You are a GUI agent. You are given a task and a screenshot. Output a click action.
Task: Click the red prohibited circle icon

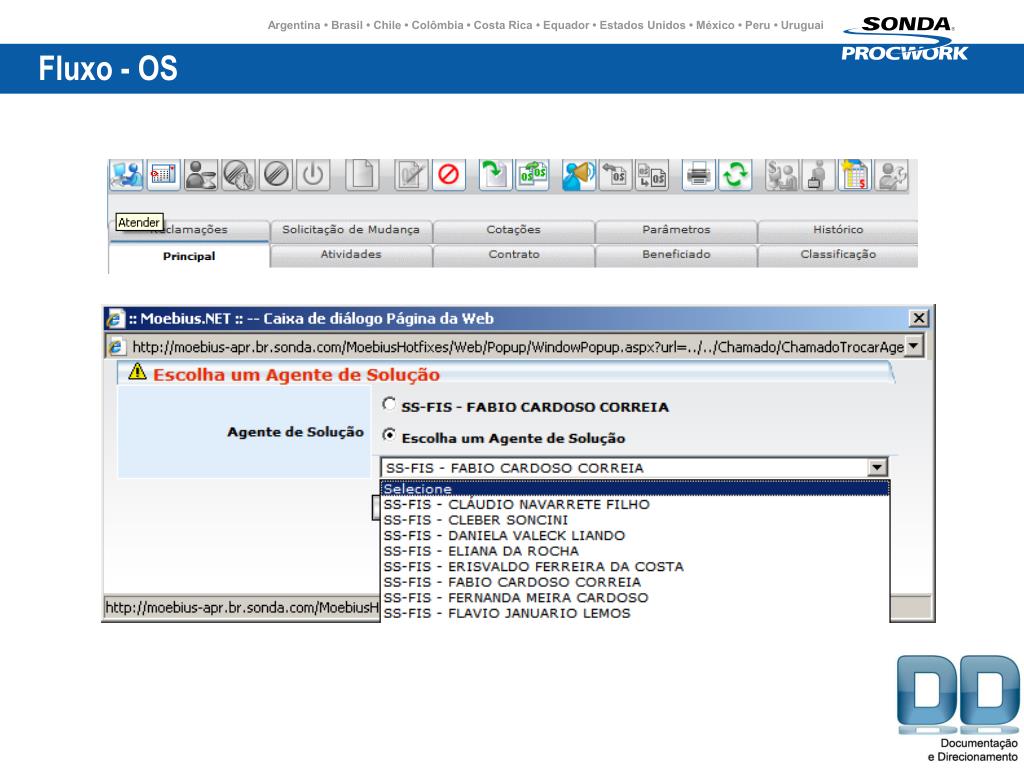point(449,175)
